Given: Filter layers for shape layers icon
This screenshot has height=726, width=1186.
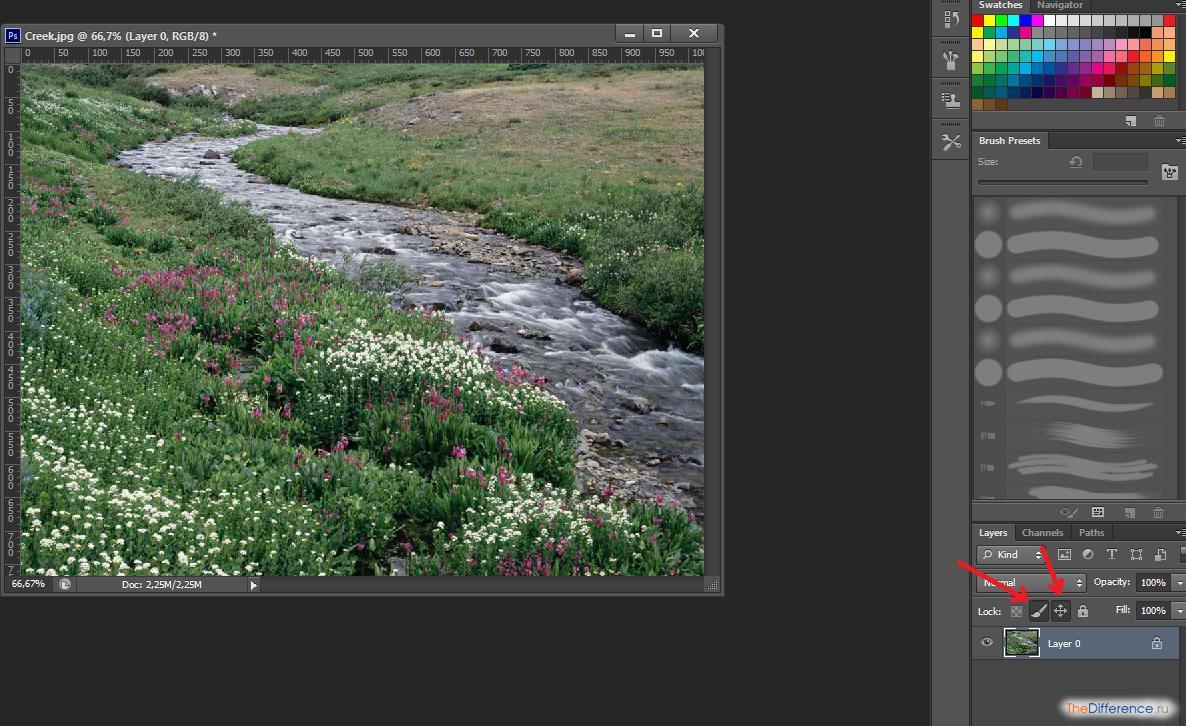Looking at the screenshot, I should (1136, 555).
